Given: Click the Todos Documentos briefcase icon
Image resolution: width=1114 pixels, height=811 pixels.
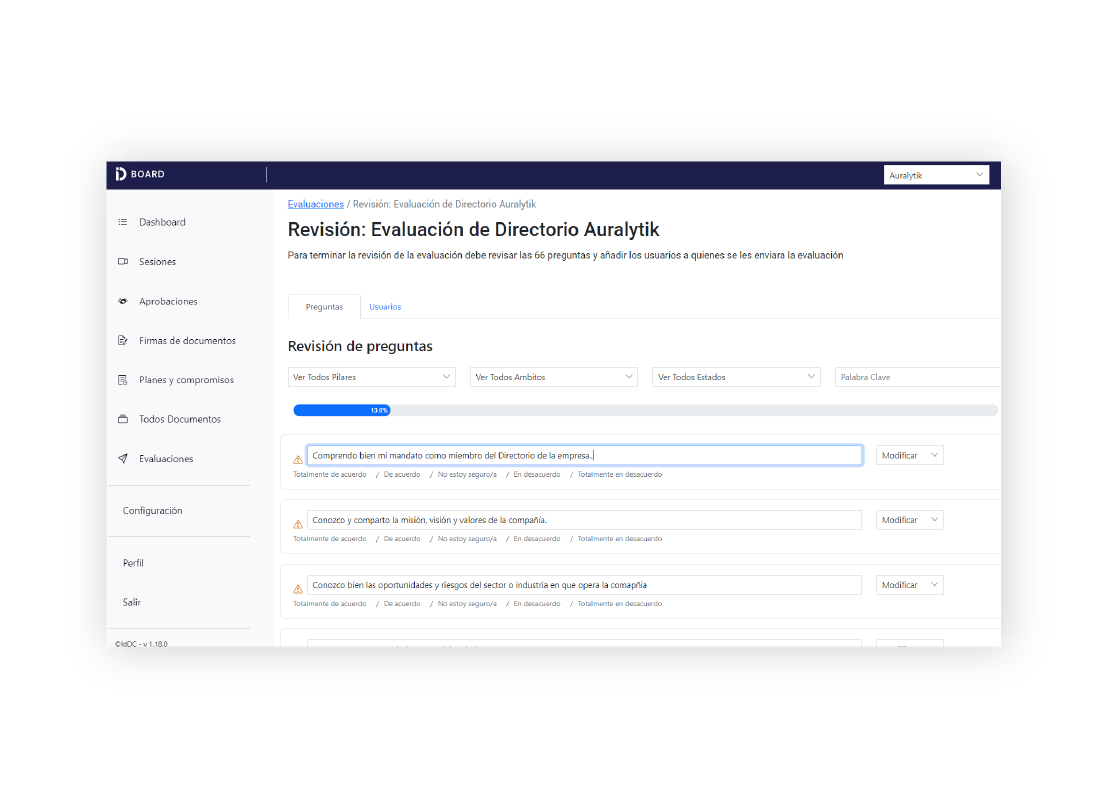Looking at the screenshot, I should click(x=123, y=419).
